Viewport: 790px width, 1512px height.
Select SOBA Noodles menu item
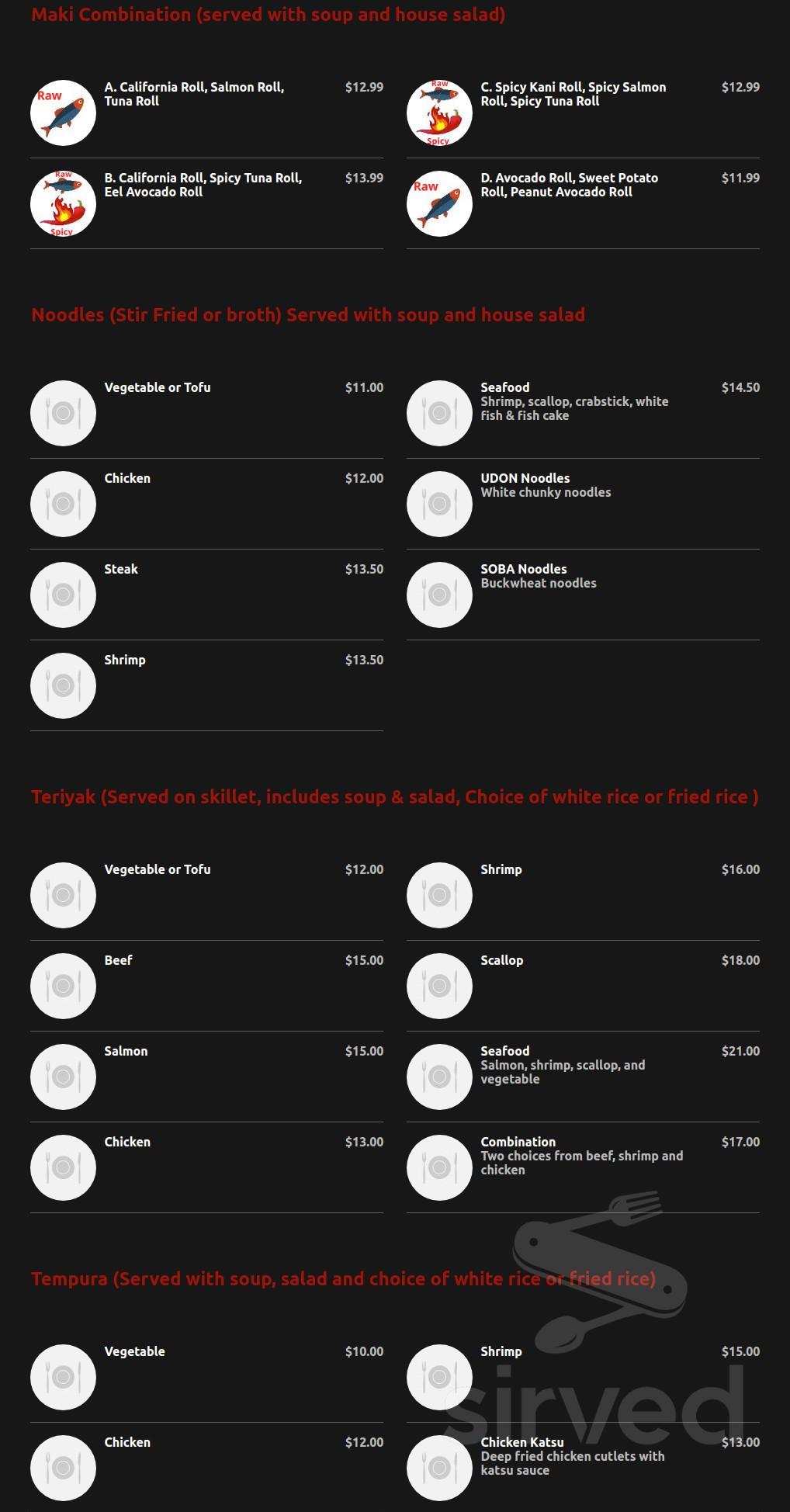[x=583, y=595]
